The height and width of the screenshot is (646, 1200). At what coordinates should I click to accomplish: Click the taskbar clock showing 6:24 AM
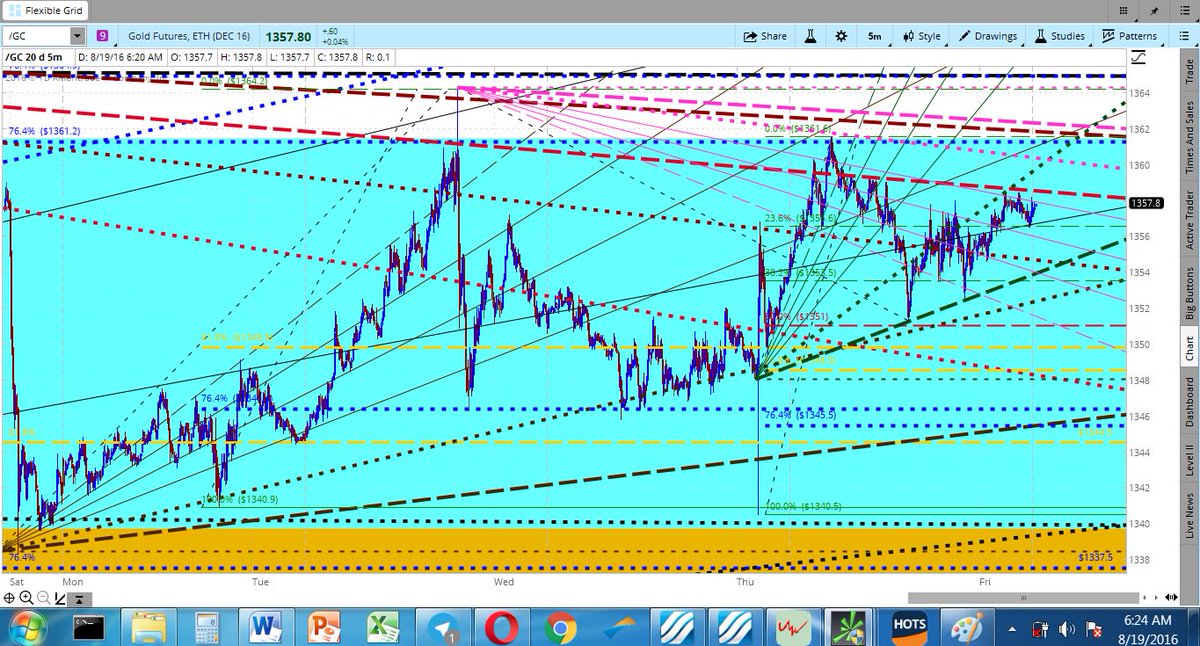pos(1150,627)
